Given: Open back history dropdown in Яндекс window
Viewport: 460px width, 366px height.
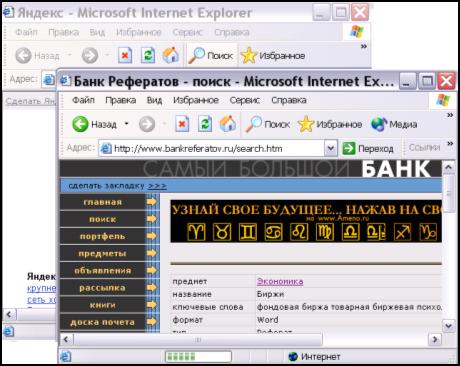Looking at the screenshot, I should (x=70, y=55).
